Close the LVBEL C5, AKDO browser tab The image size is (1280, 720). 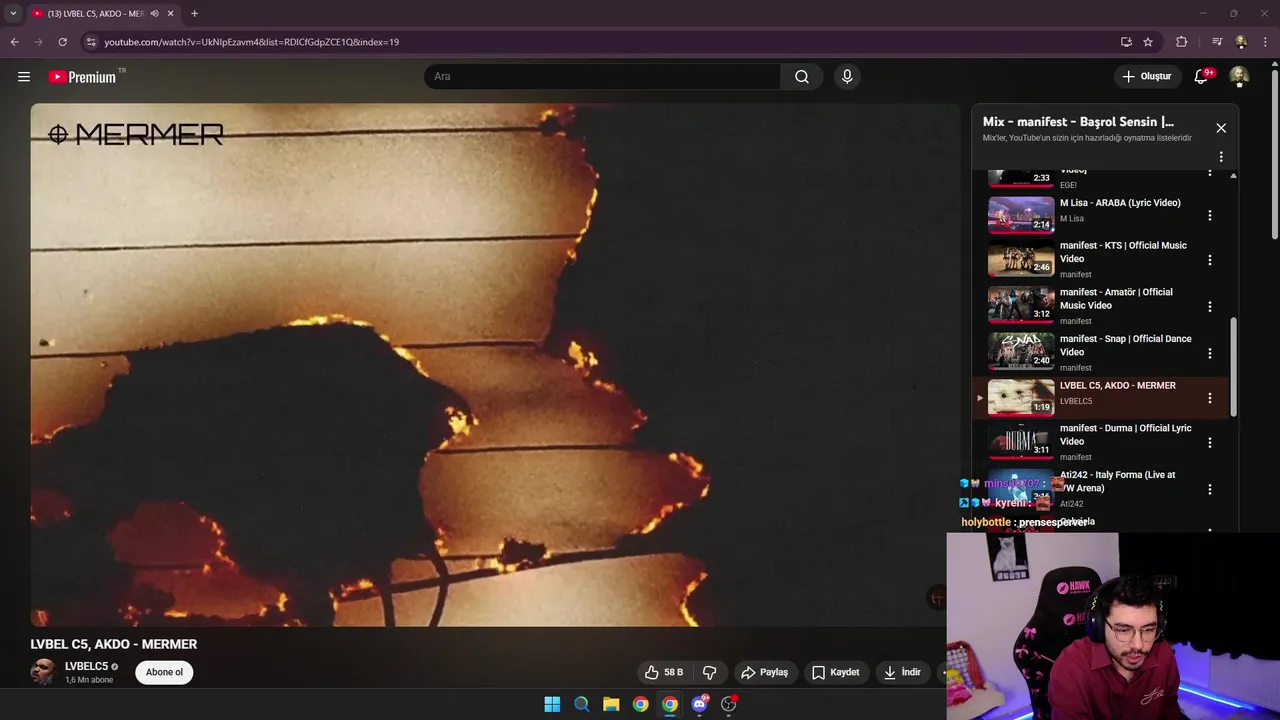pyautogui.click(x=171, y=14)
